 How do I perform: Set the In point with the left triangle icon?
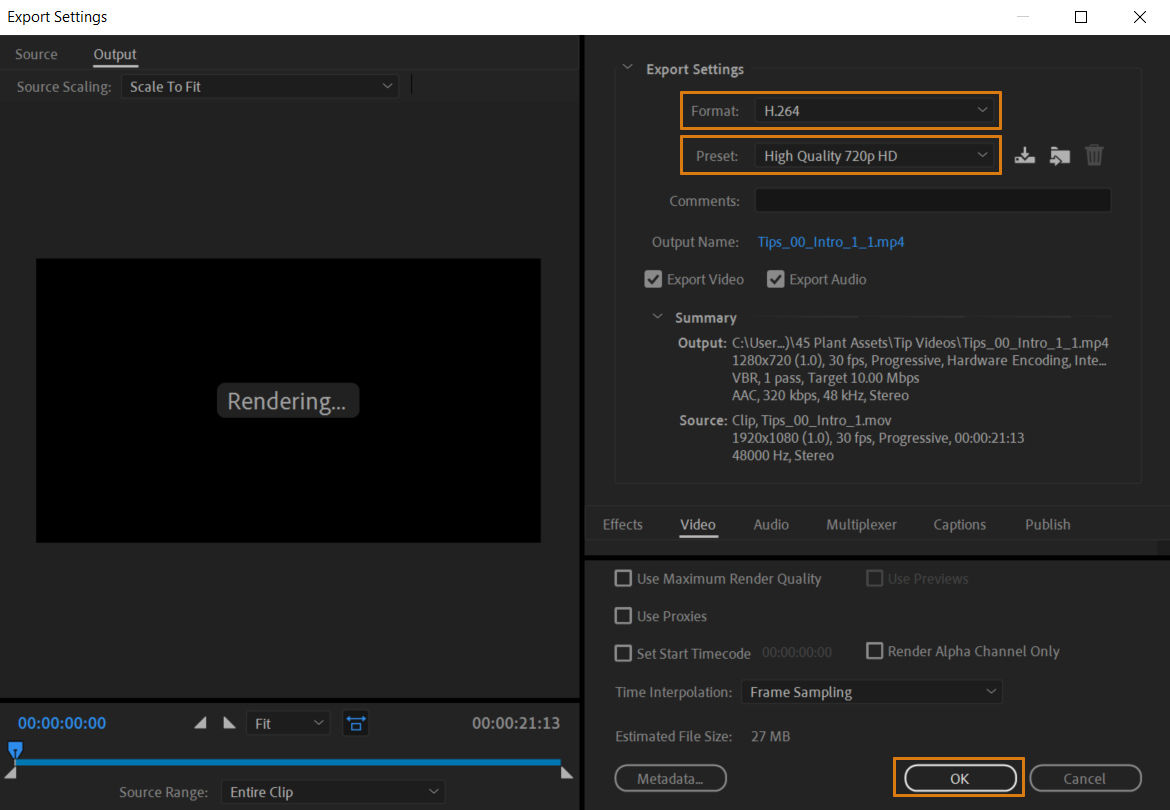(199, 722)
